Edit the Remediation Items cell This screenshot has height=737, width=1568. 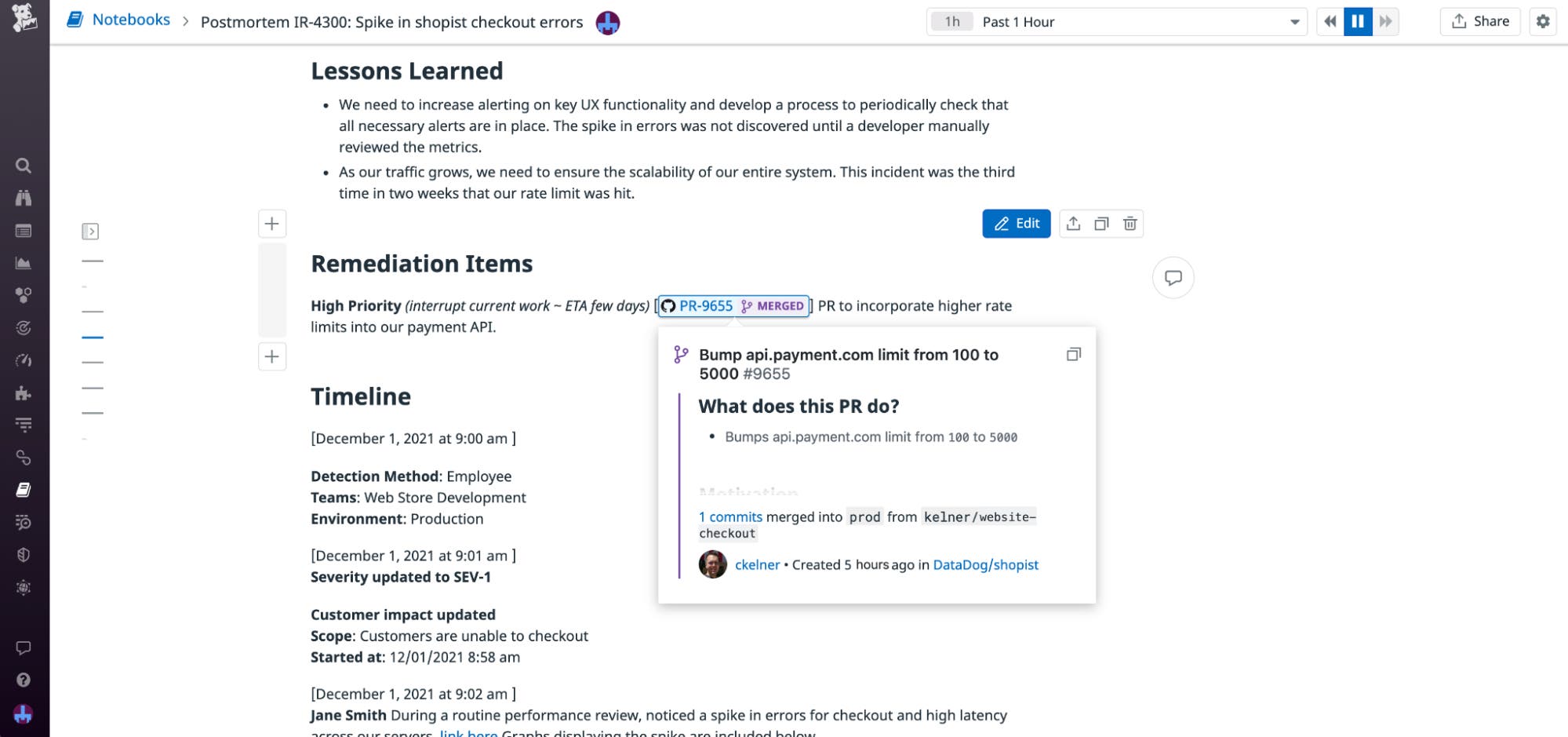[x=1017, y=223]
